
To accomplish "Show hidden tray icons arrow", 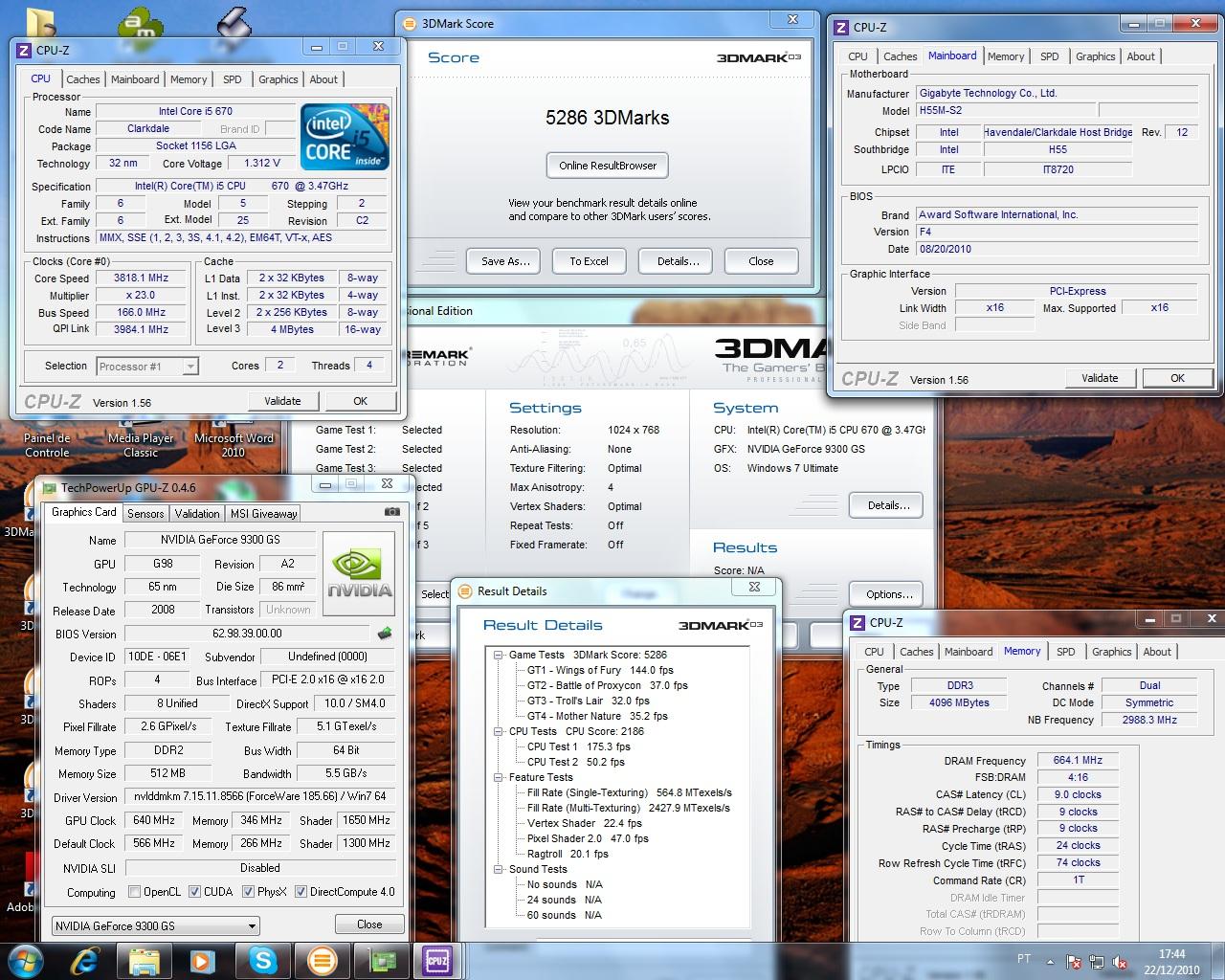I will [1052, 960].
